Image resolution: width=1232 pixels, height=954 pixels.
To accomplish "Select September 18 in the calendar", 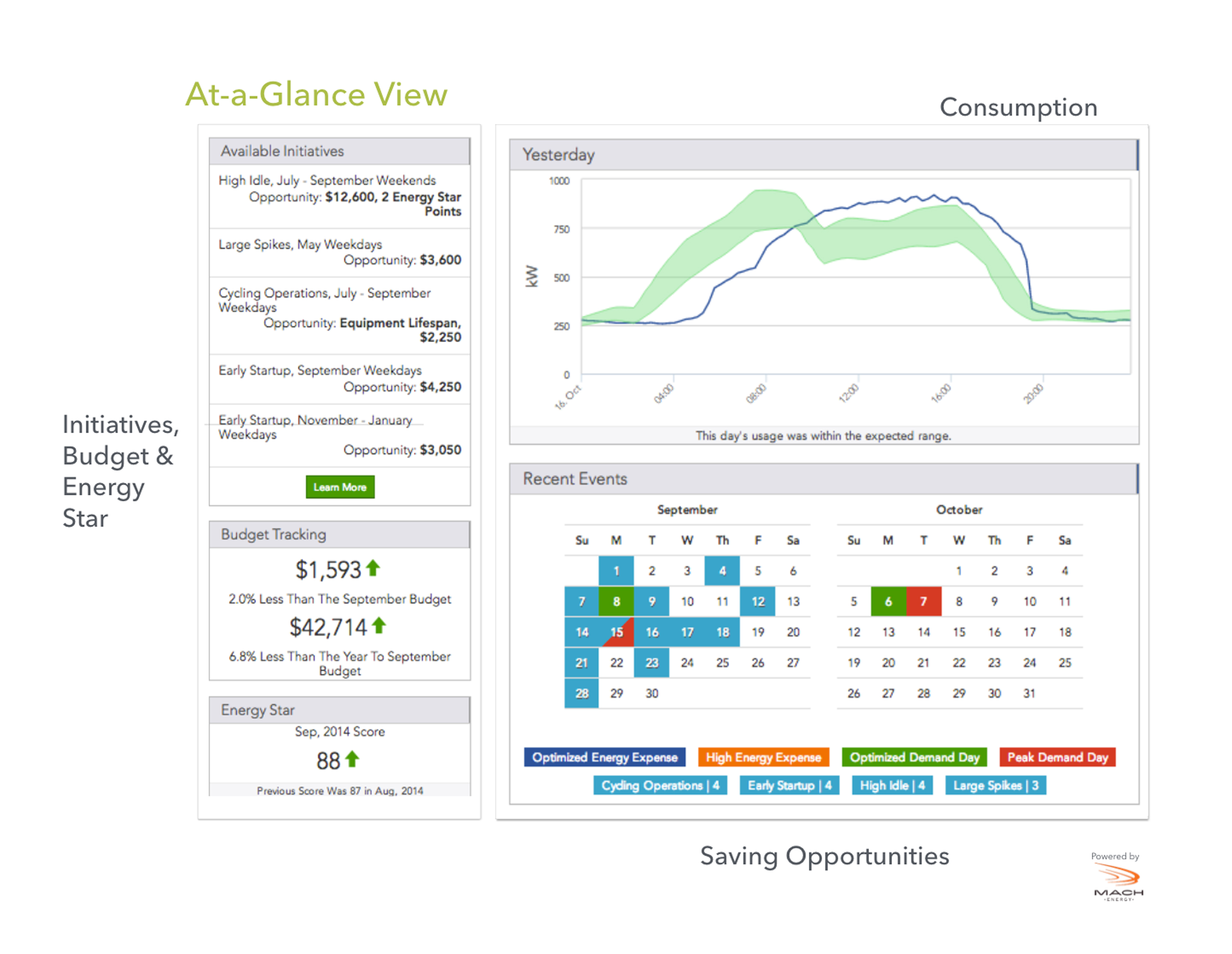I will point(722,632).
